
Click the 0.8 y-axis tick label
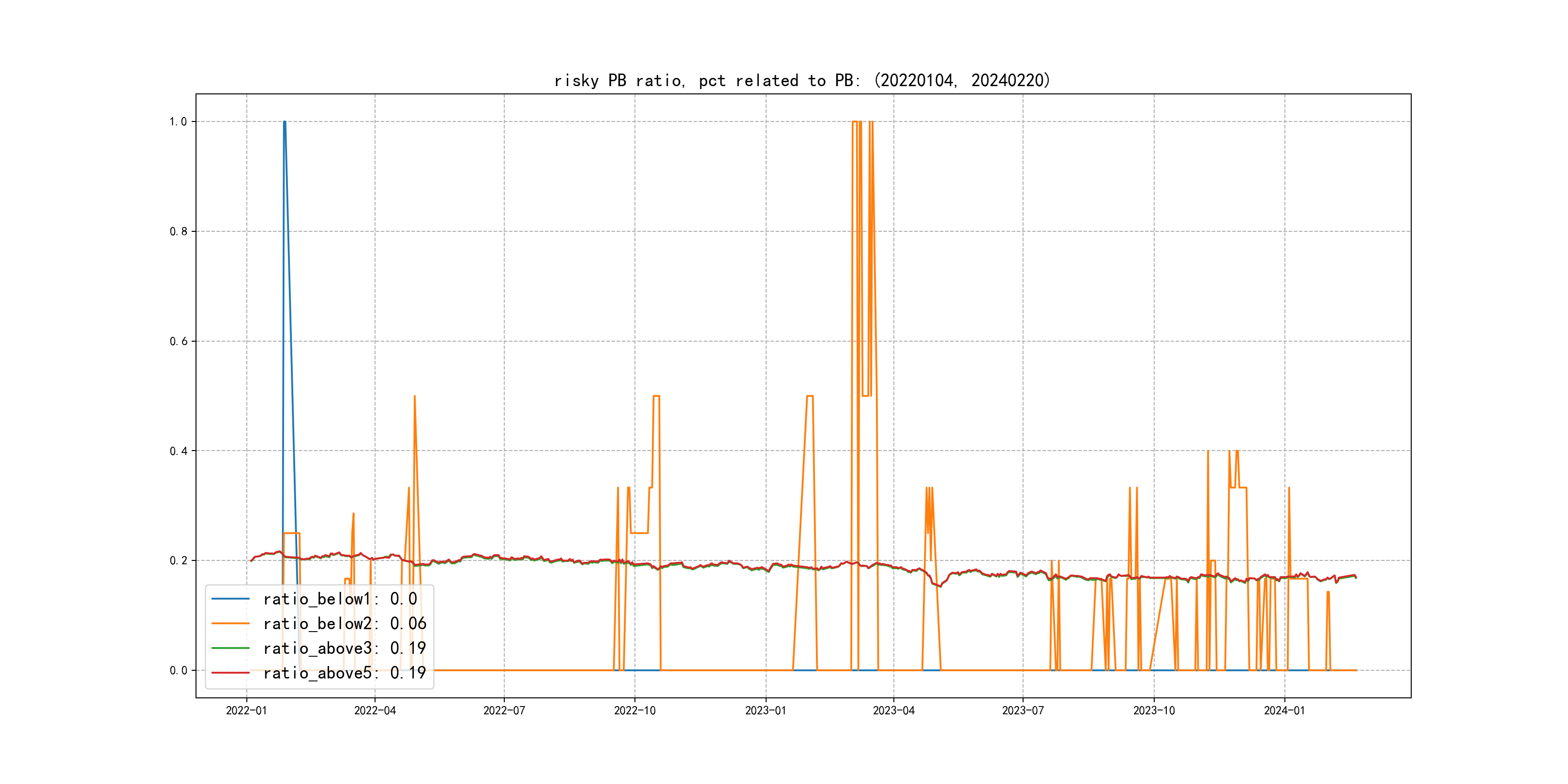(179, 231)
